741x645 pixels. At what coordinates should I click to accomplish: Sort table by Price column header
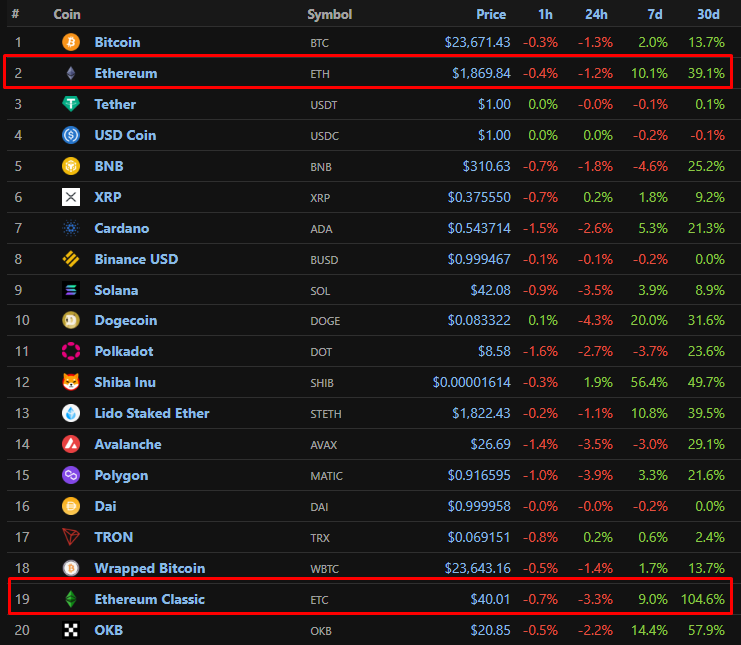[x=493, y=15]
